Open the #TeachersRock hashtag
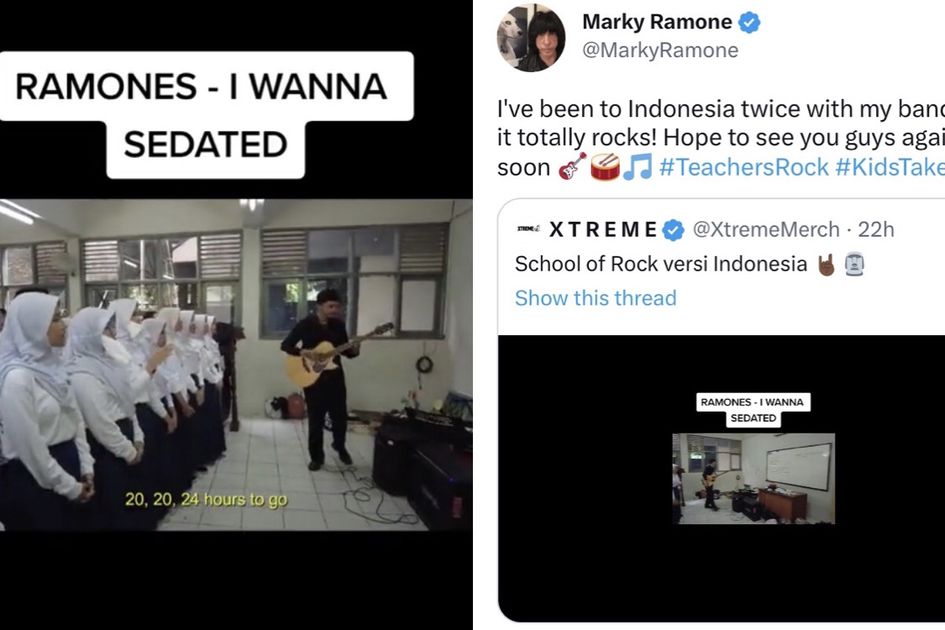The image size is (945, 630). 744,167
